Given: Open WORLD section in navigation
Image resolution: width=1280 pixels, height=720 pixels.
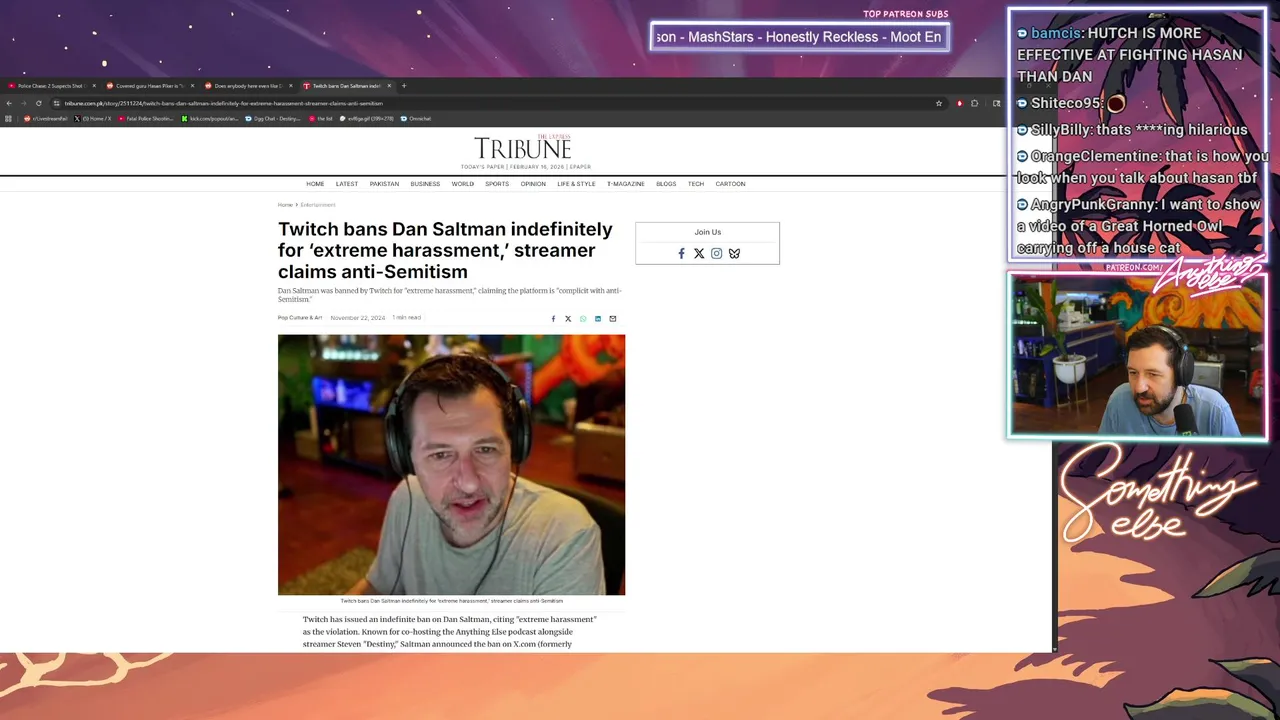Looking at the screenshot, I should (x=462, y=184).
